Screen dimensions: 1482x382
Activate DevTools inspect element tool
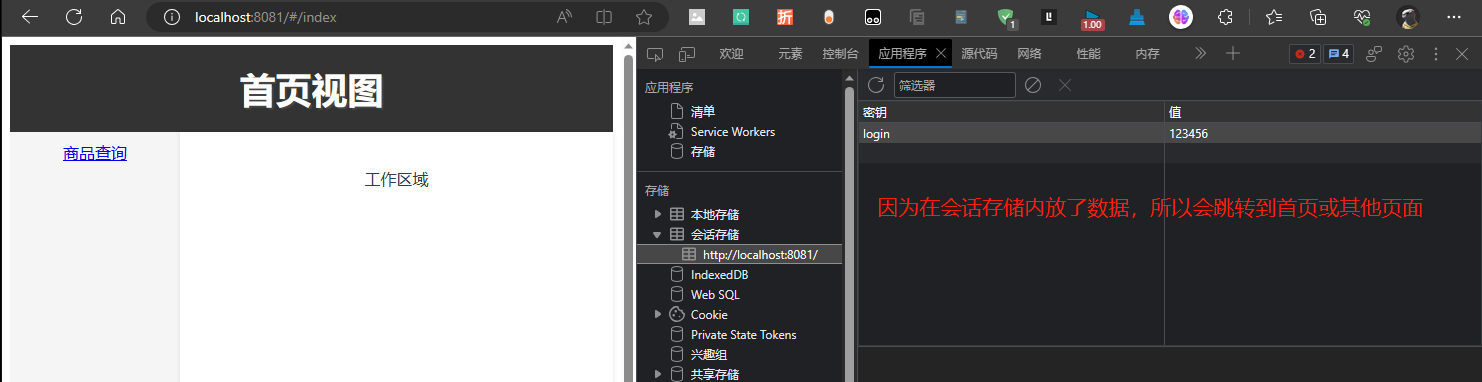click(x=655, y=54)
